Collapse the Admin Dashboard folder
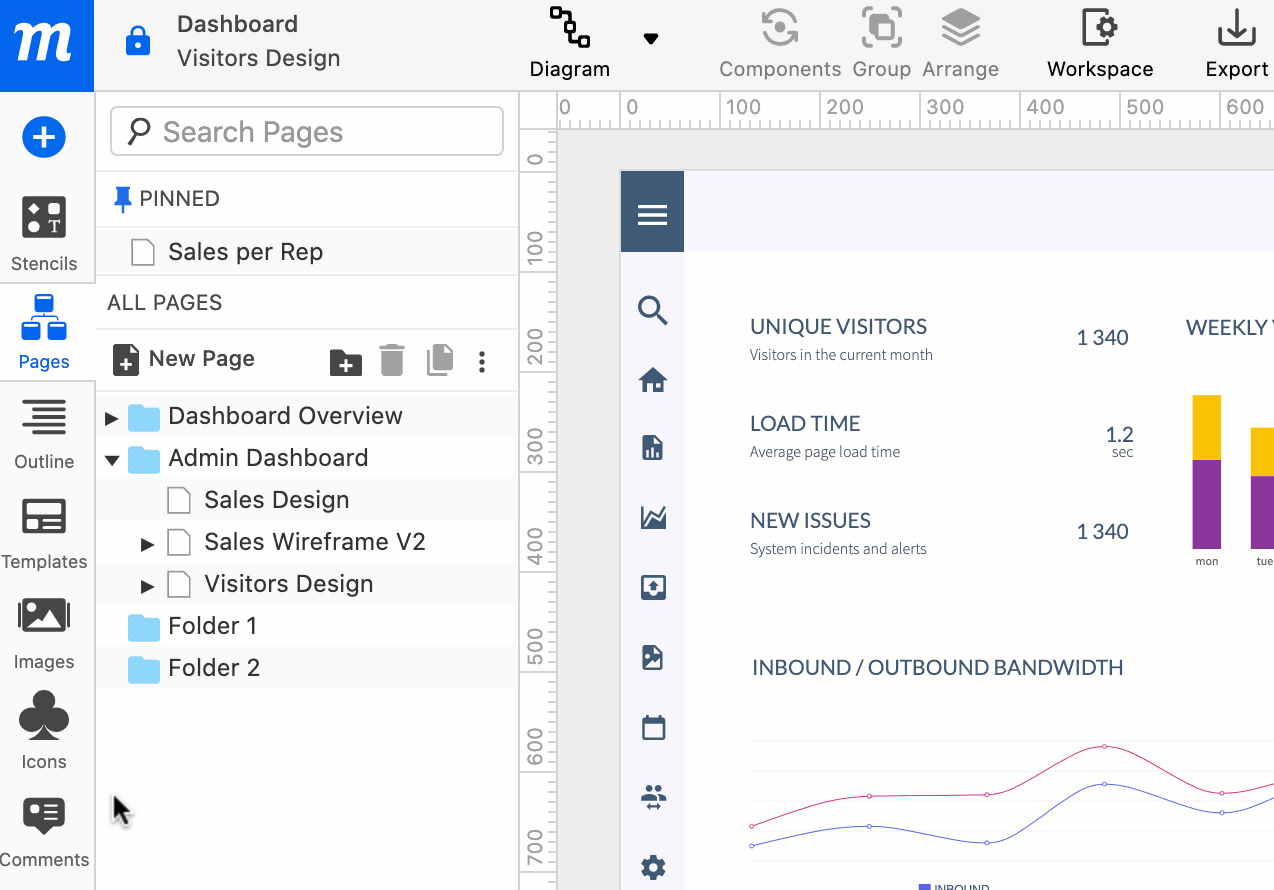This screenshot has width=1274, height=890. (112, 460)
